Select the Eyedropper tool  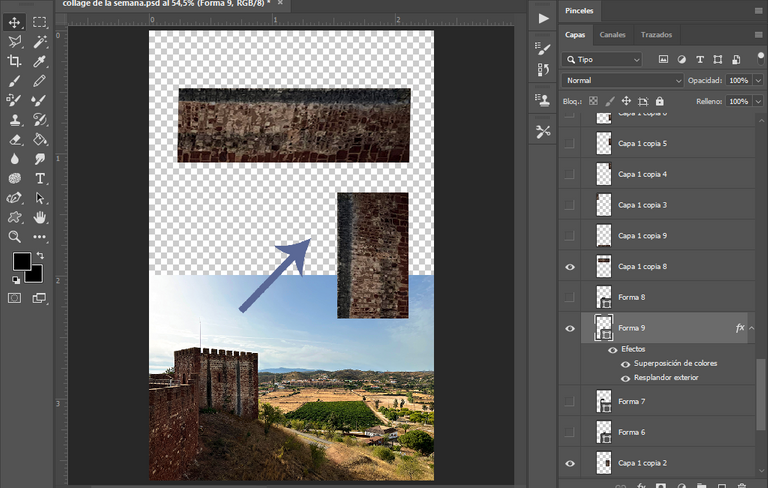click(x=40, y=61)
